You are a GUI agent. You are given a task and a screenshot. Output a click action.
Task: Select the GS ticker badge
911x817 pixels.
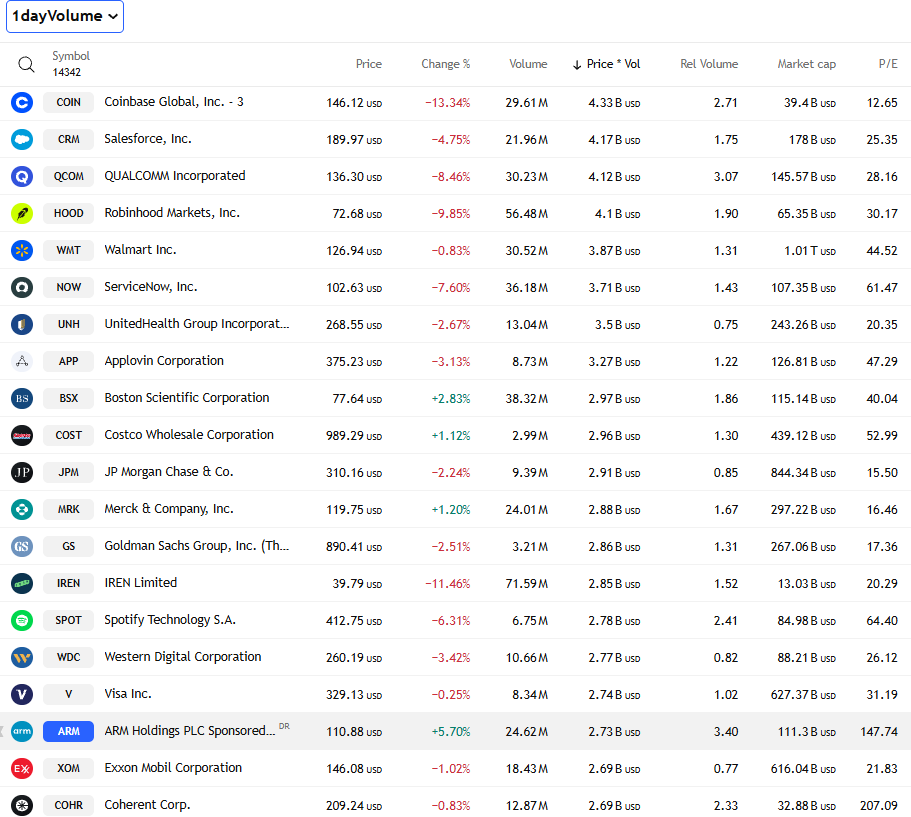coord(69,546)
